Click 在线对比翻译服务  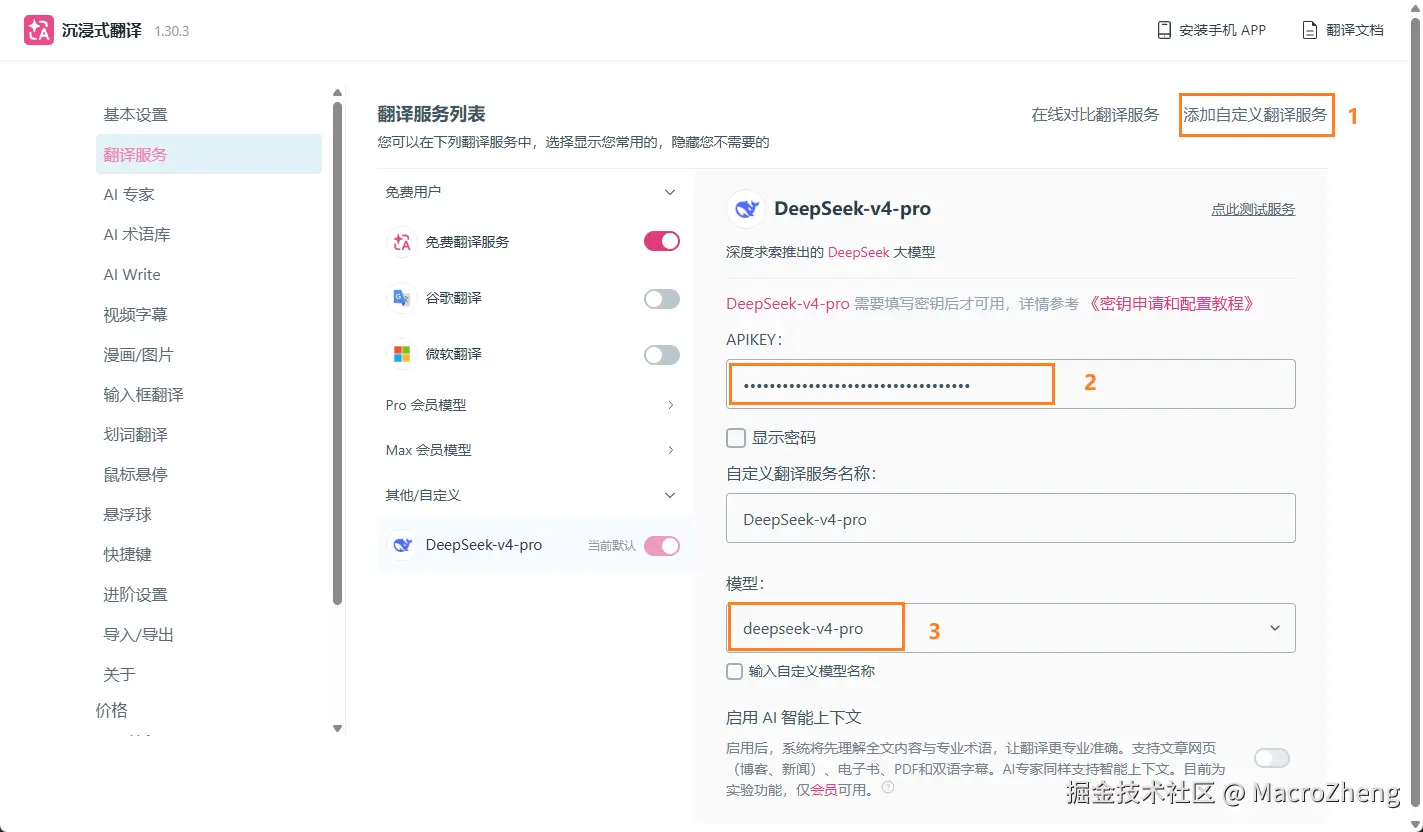[x=1095, y=115]
